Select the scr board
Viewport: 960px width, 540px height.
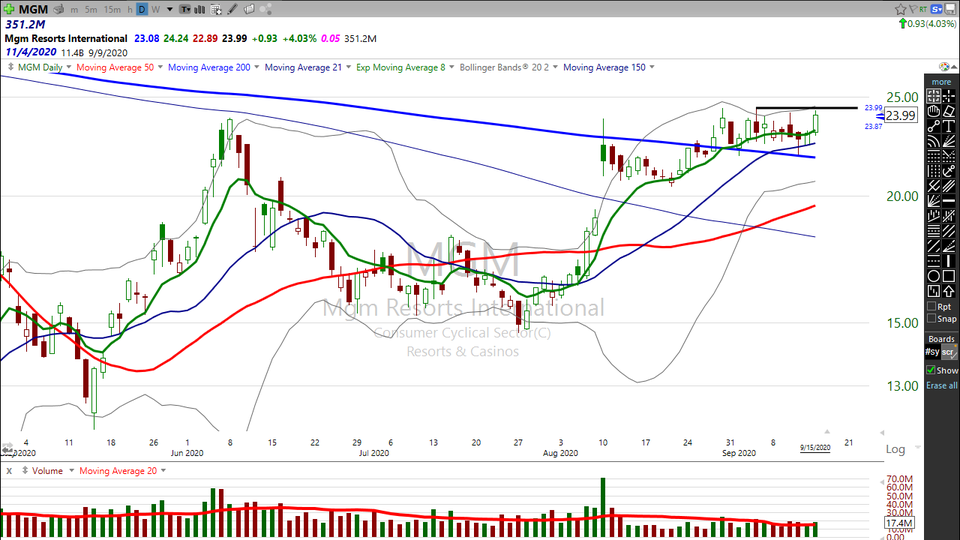pyautogui.click(x=948, y=352)
